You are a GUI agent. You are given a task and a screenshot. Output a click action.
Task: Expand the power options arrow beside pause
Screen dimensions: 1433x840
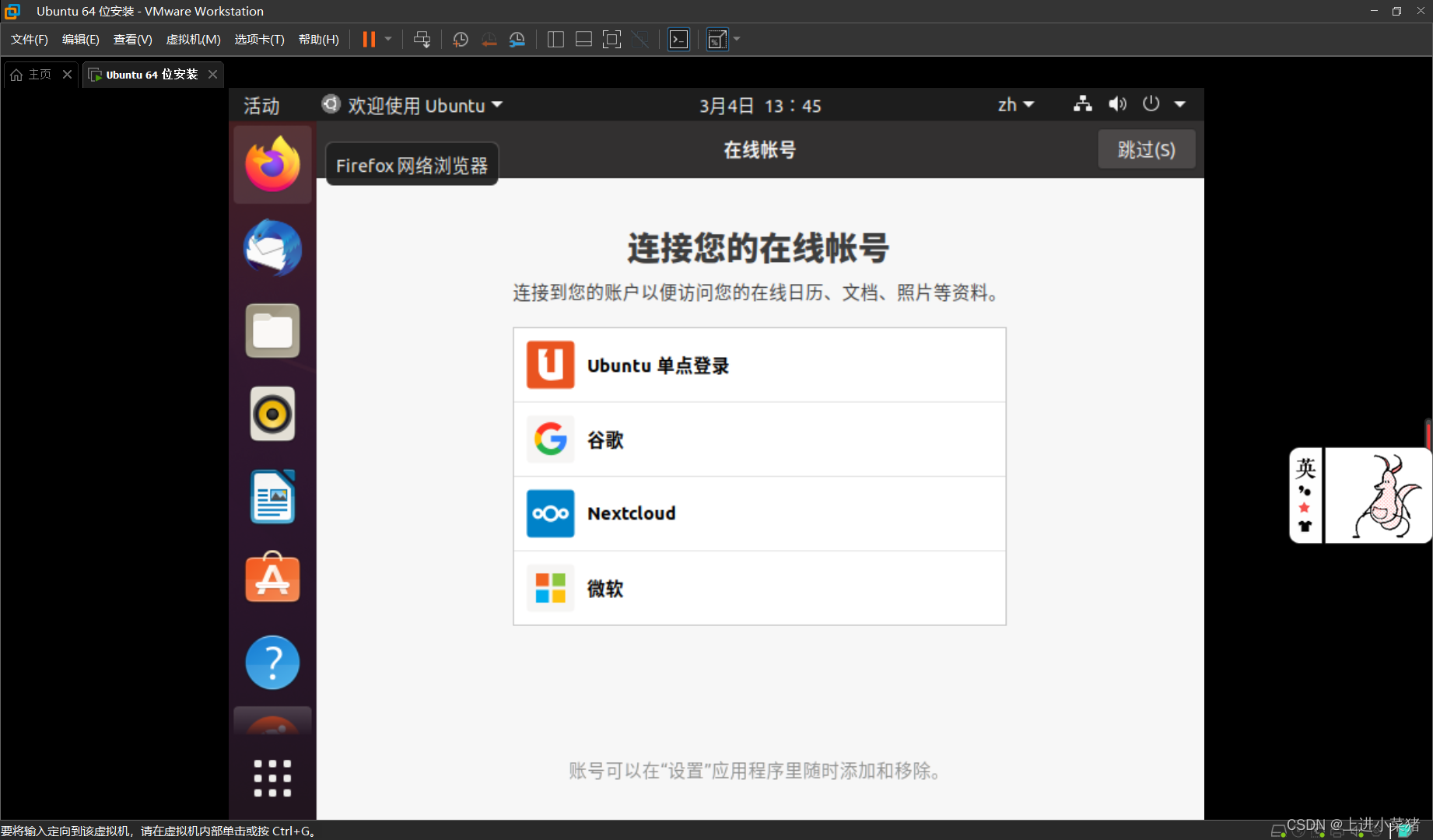click(388, 39)
